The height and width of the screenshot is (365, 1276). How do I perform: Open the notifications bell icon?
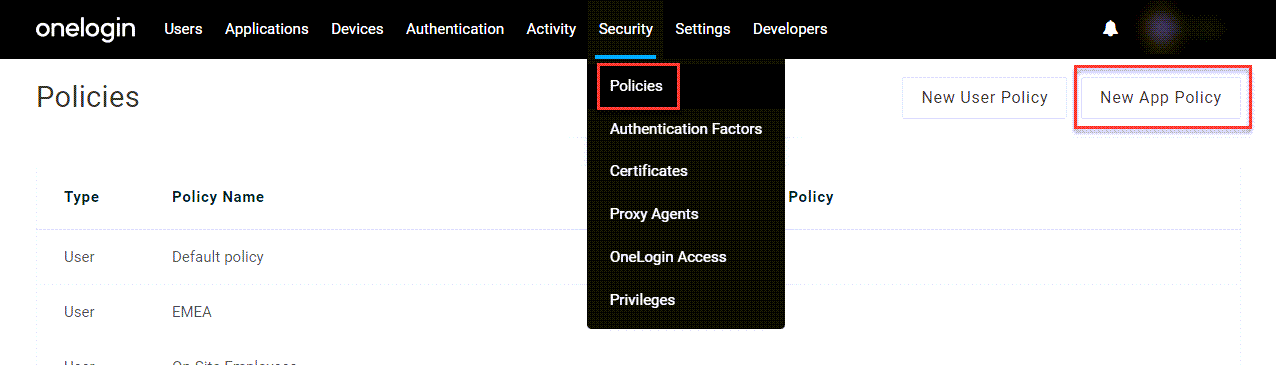[x=1110, y=29]
